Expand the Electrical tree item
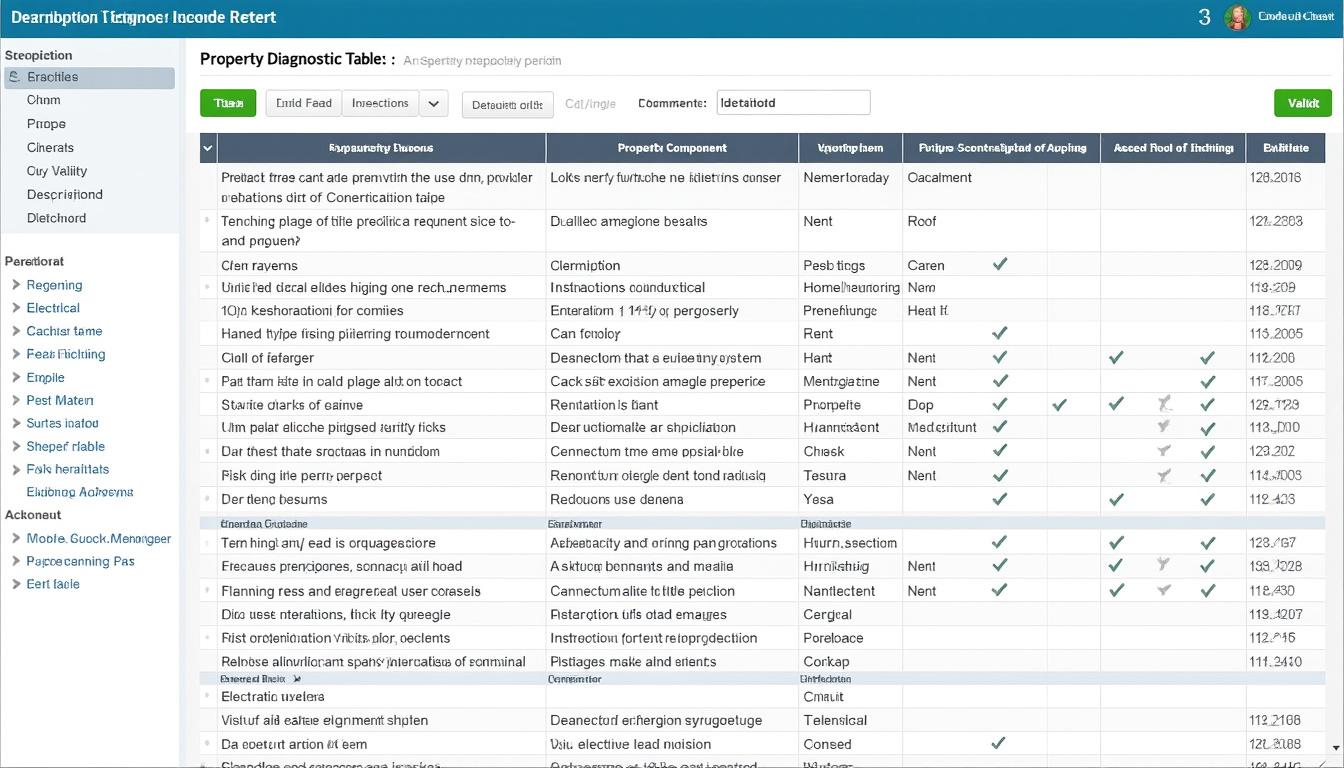The height and width of the screenshot is (768, 1344). 16,308
